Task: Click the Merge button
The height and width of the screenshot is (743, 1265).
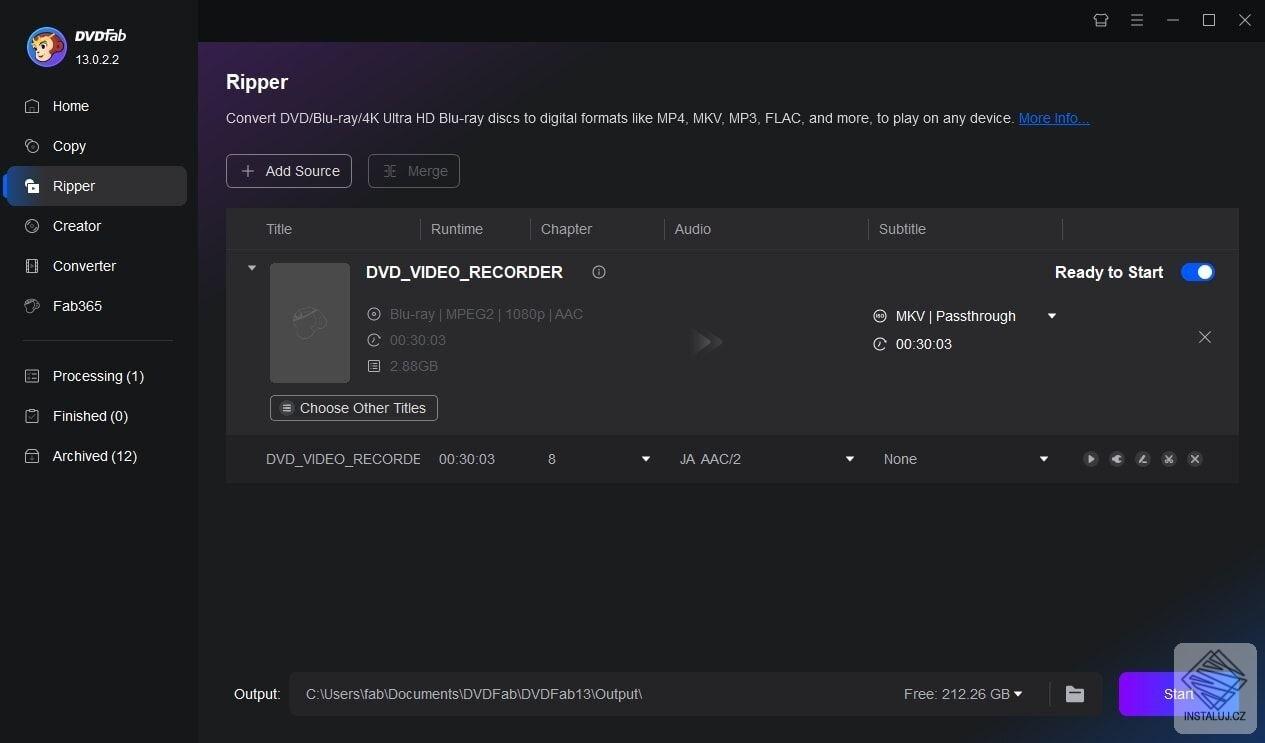Action: pos(414,171)
